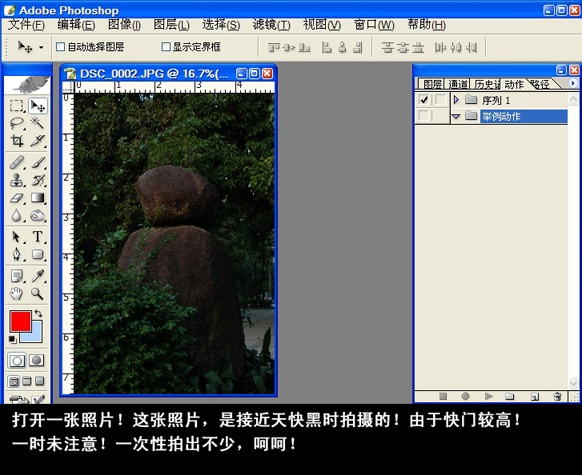Image resolution: width=582 pixels, height=475 pixels.
Task: Select the Brush tool
Action: coord(37,162)
